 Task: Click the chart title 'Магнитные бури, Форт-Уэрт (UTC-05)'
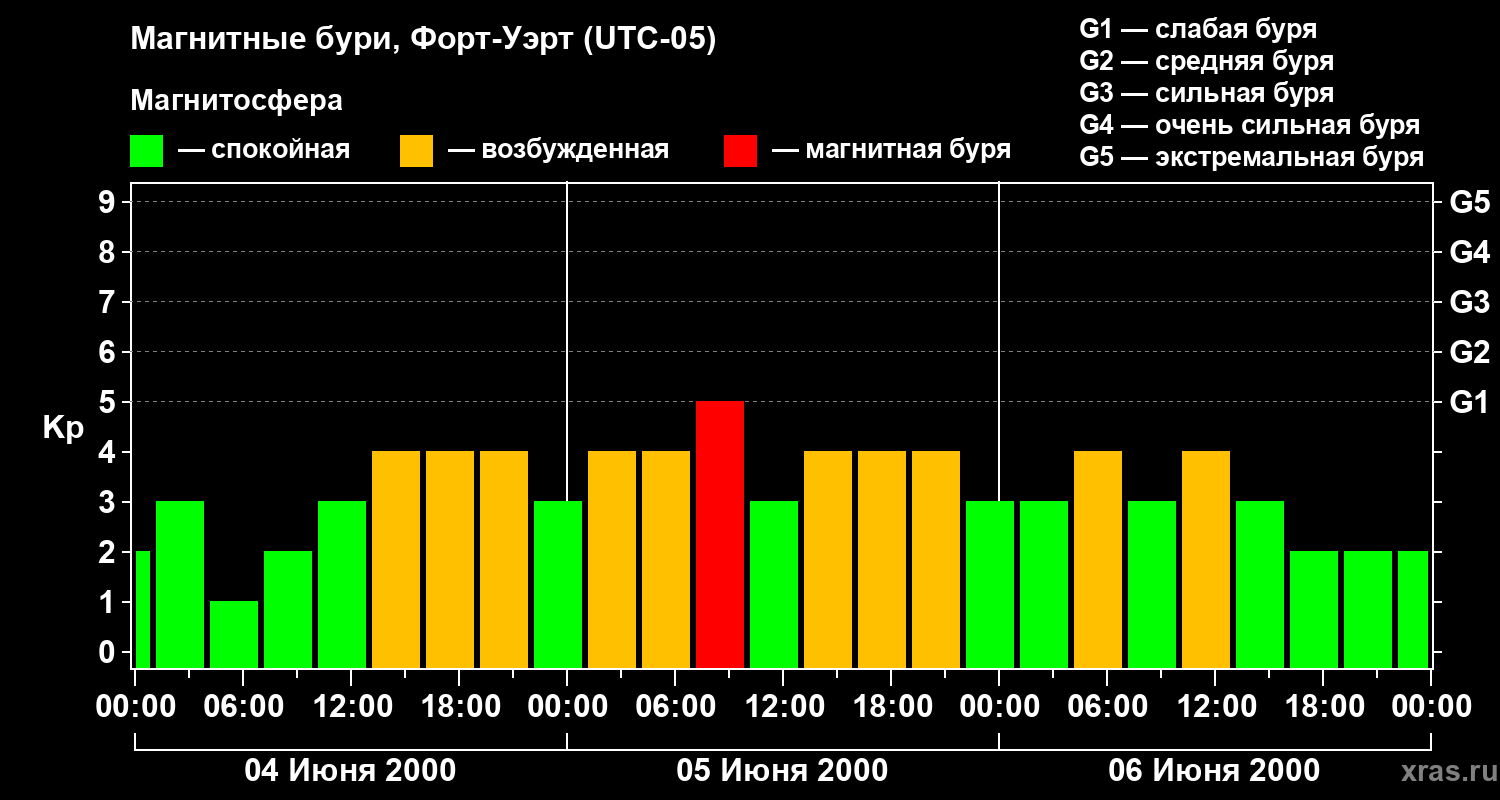pyautogui.click(x=423, y=41)
